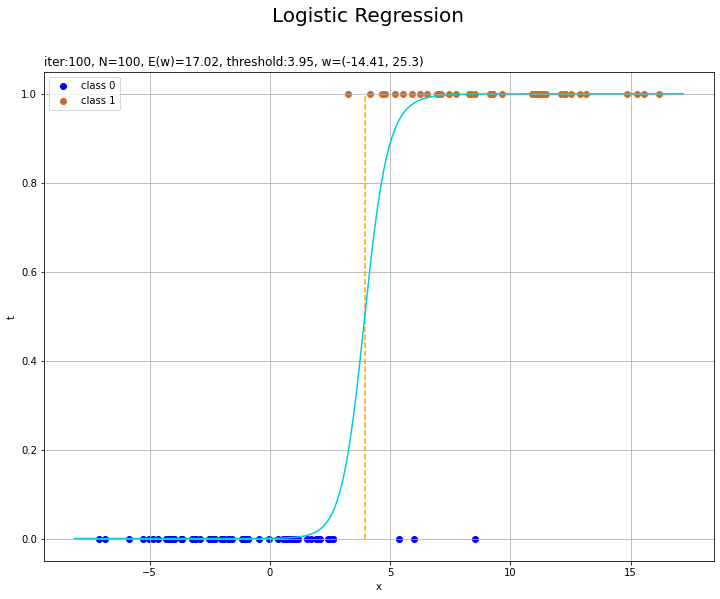Viewport: 720px width, 599px height.
Task: Click the y-axis tick label 0.2
Action: 28,451
